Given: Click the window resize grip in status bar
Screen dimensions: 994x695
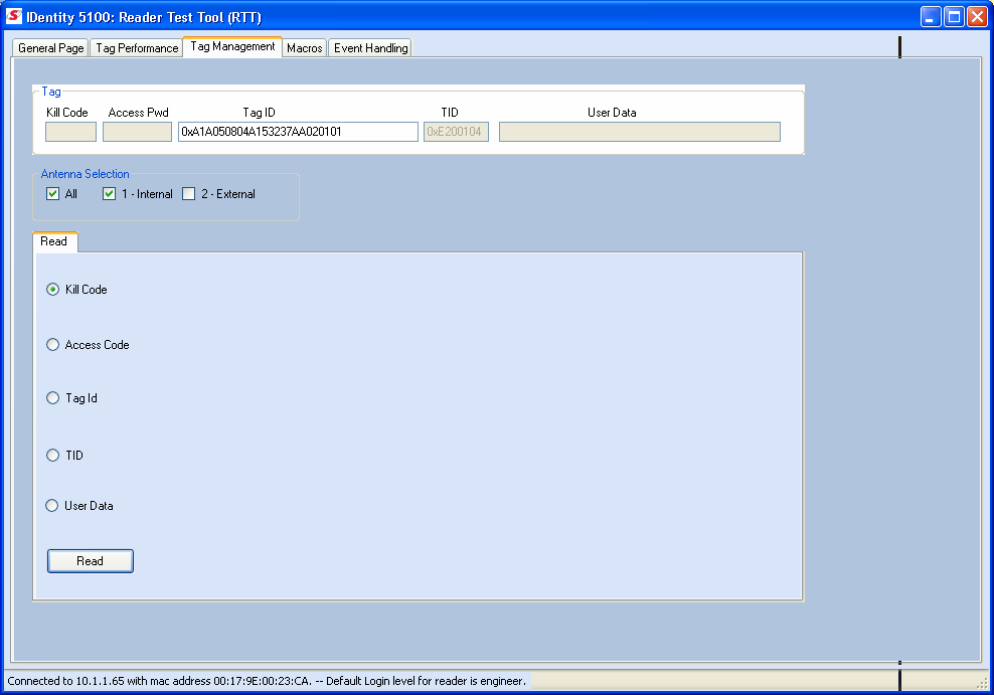Looking at the screenshot, I should (982, 683).
